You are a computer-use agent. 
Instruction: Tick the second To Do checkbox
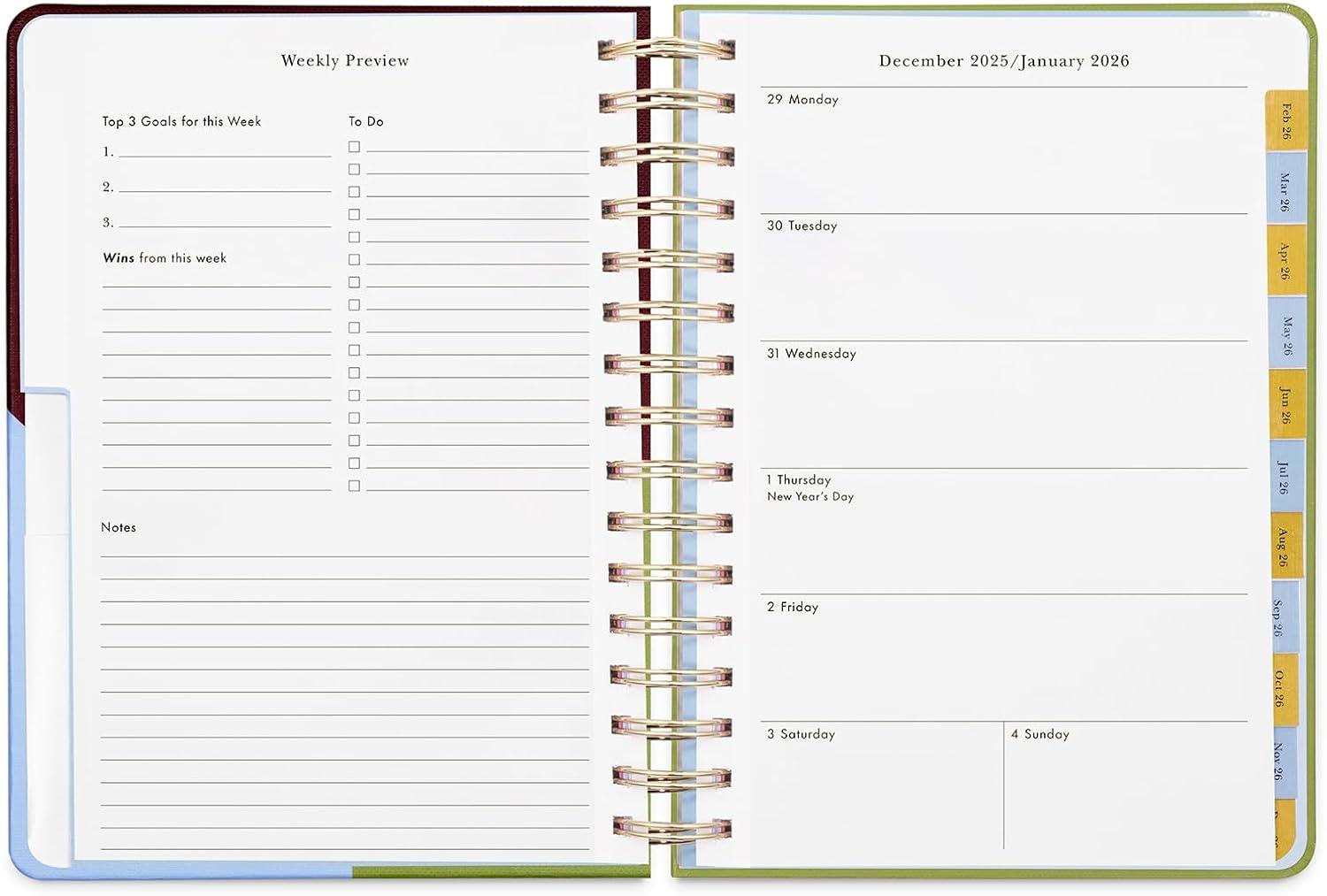(354, 169)
